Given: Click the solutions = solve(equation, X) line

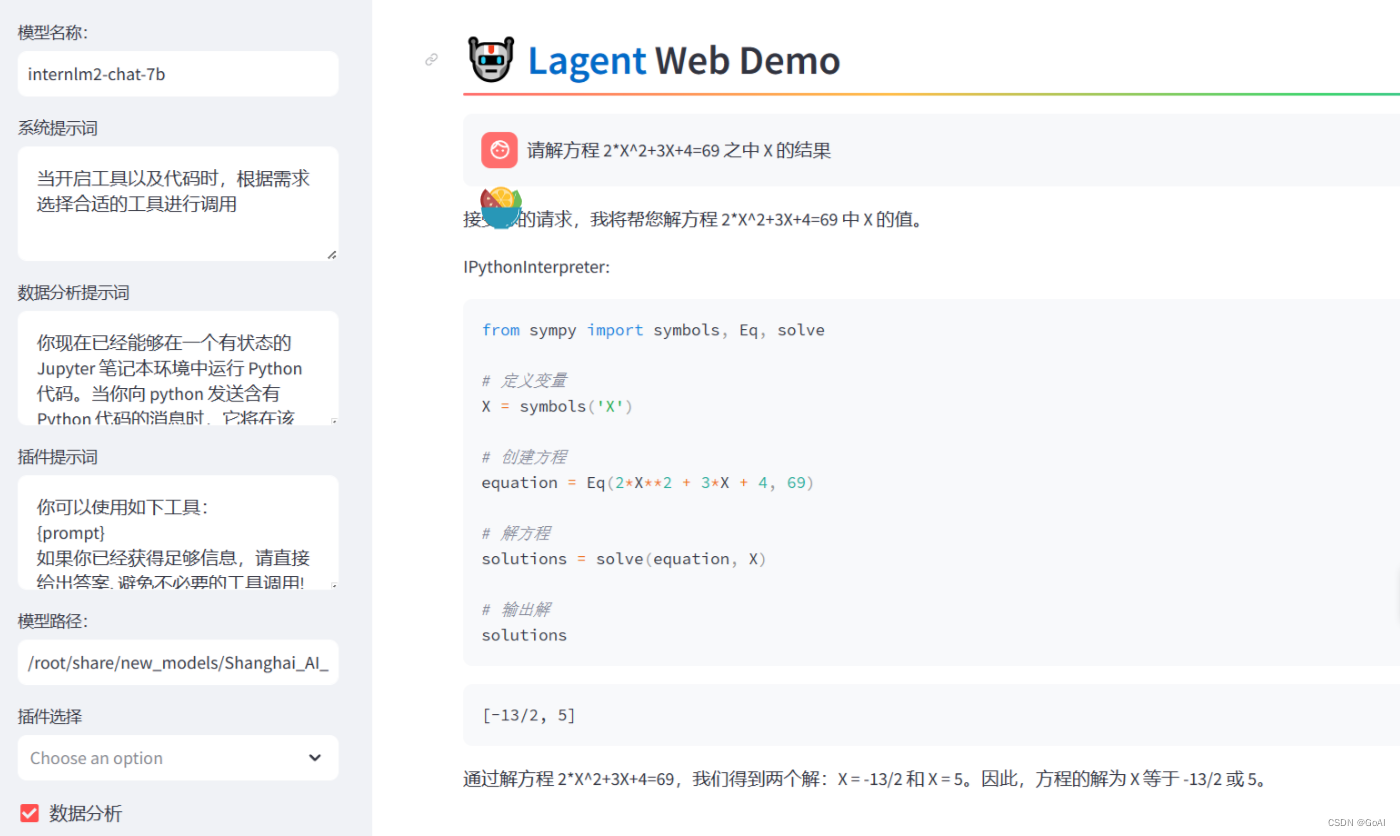Looking at the screenshot, I should (624, 558).
